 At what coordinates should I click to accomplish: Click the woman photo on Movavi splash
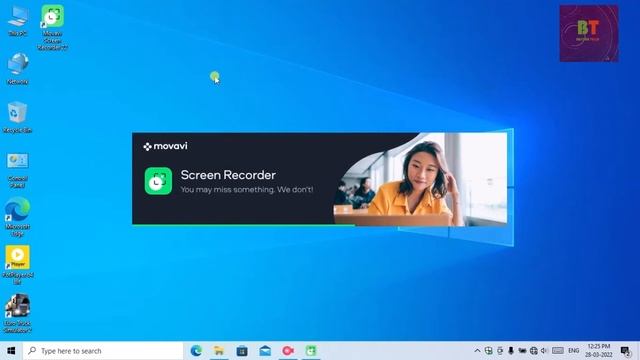pyautogui.click(x=420, y=179)
